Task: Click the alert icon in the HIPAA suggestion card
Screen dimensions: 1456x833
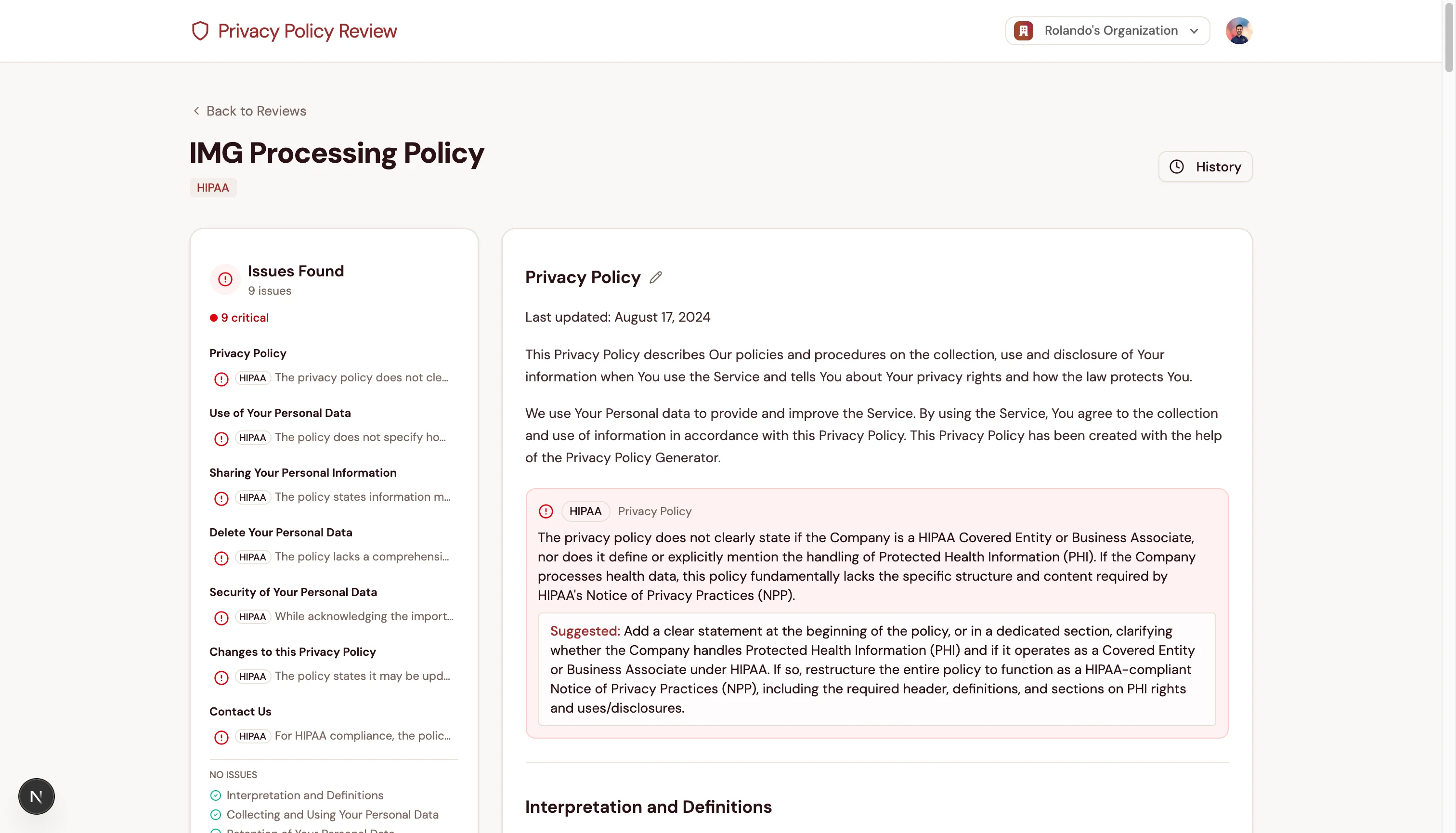Action: 546,511
